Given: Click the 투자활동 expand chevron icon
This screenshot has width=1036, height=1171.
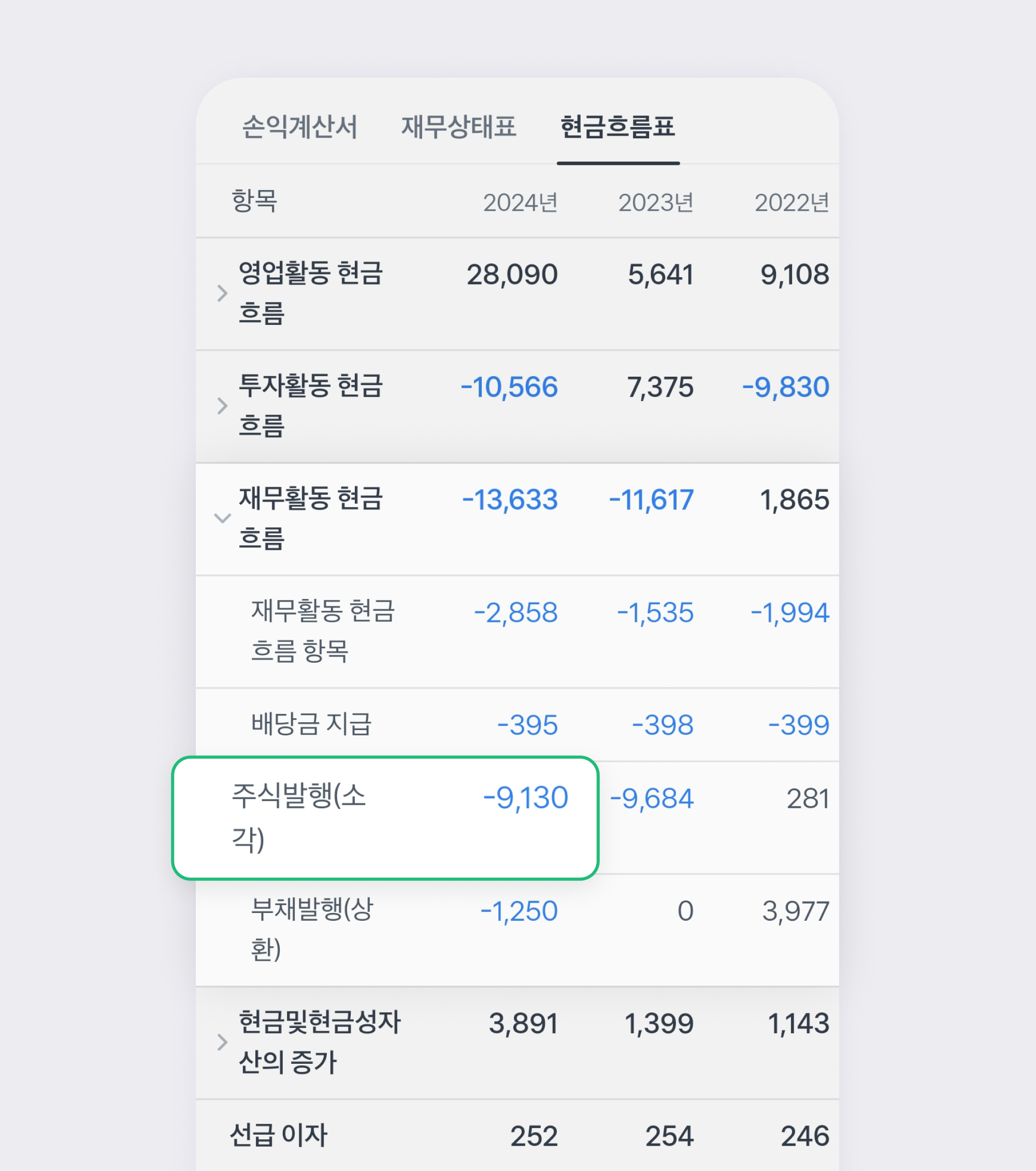Looking at the screenshot, I should click(222, 407).
